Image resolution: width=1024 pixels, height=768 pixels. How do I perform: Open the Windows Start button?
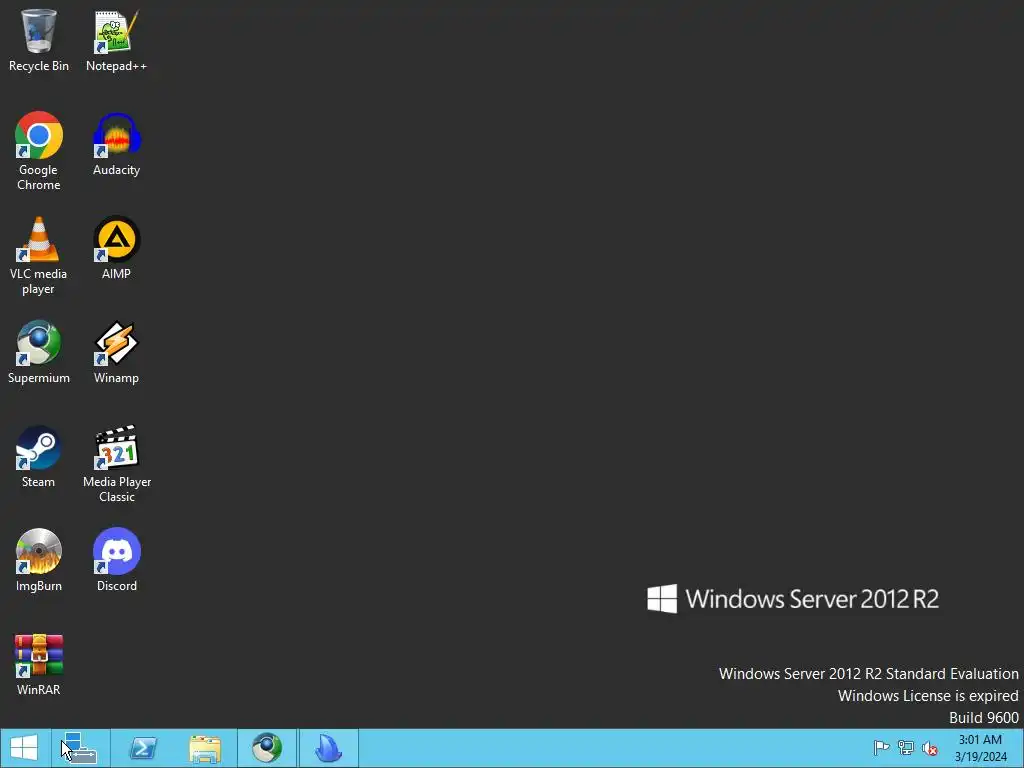coord(24,748)
